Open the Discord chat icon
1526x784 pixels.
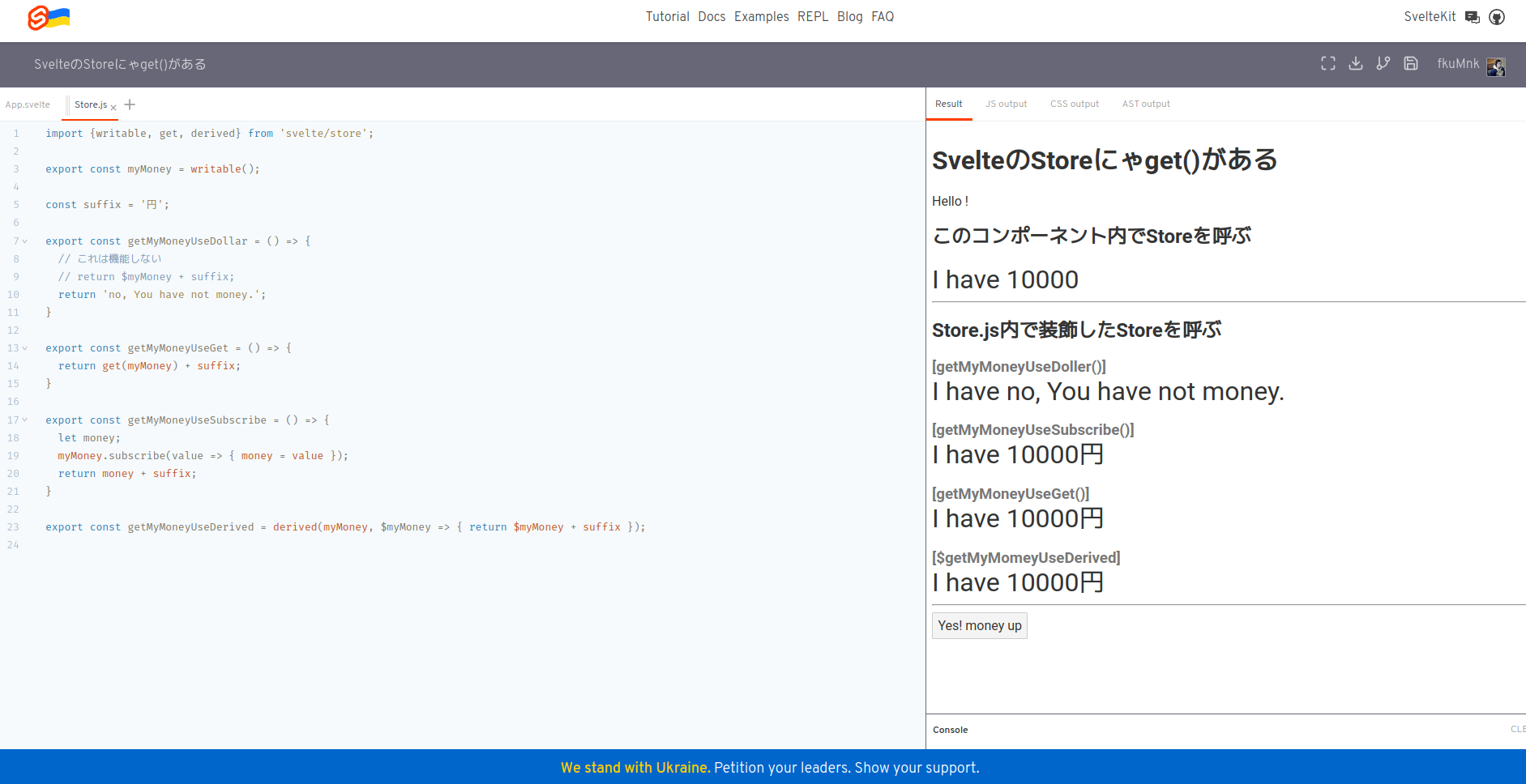(x=1473, y=17)
